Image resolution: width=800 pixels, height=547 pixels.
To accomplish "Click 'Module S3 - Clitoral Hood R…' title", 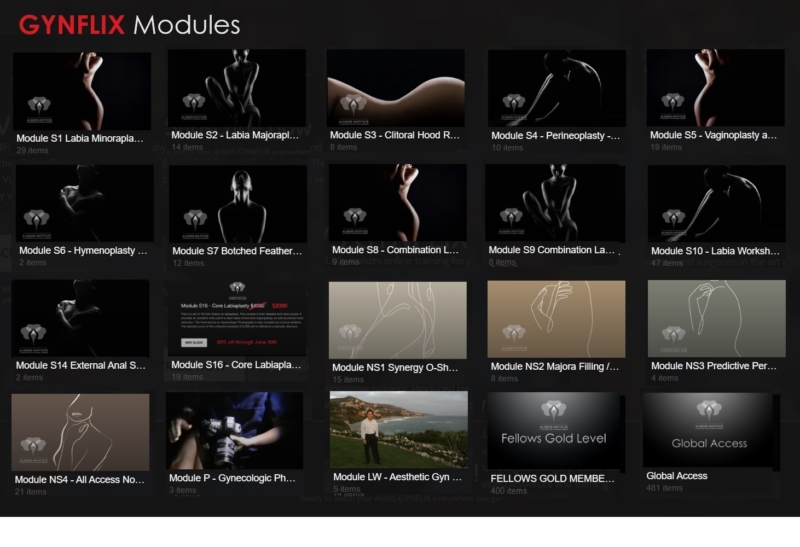I will pyautogui.click(x=394, y=135).
